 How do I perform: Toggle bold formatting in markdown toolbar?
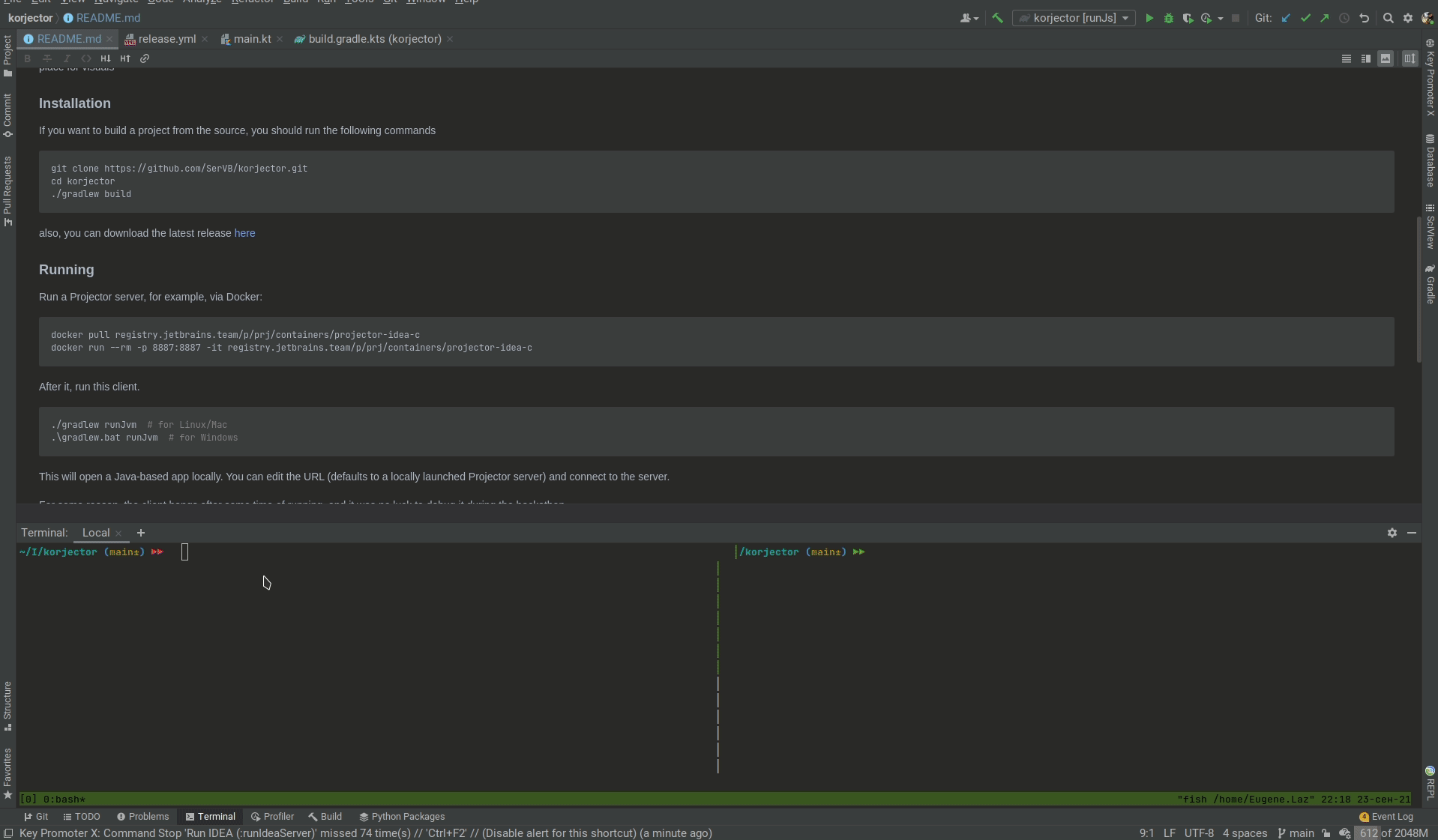click(x=28, y=58)
